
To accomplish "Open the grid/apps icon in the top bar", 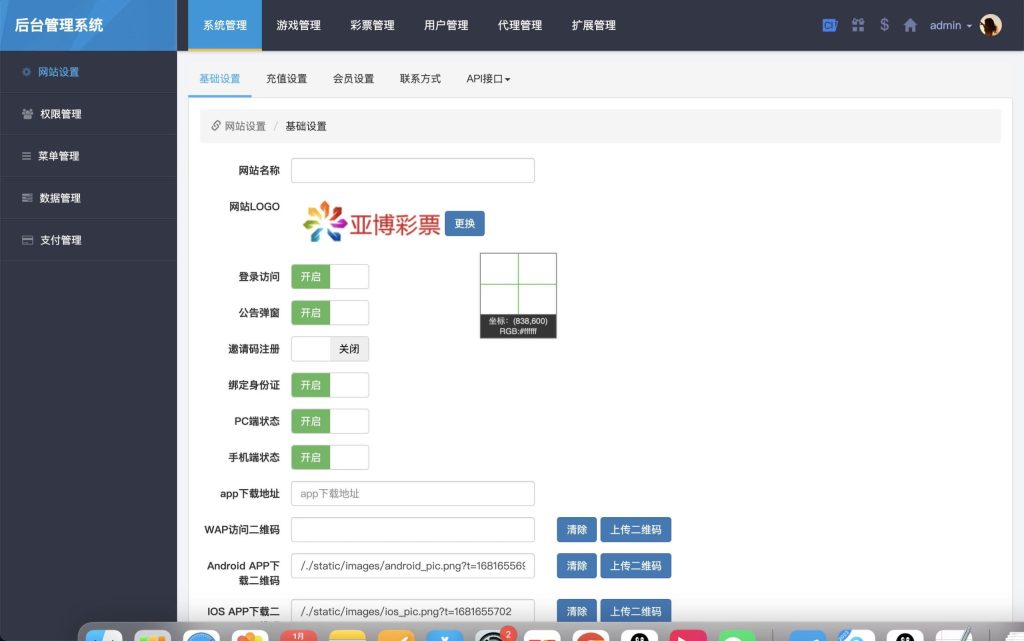I will click(x=857, y=24).
